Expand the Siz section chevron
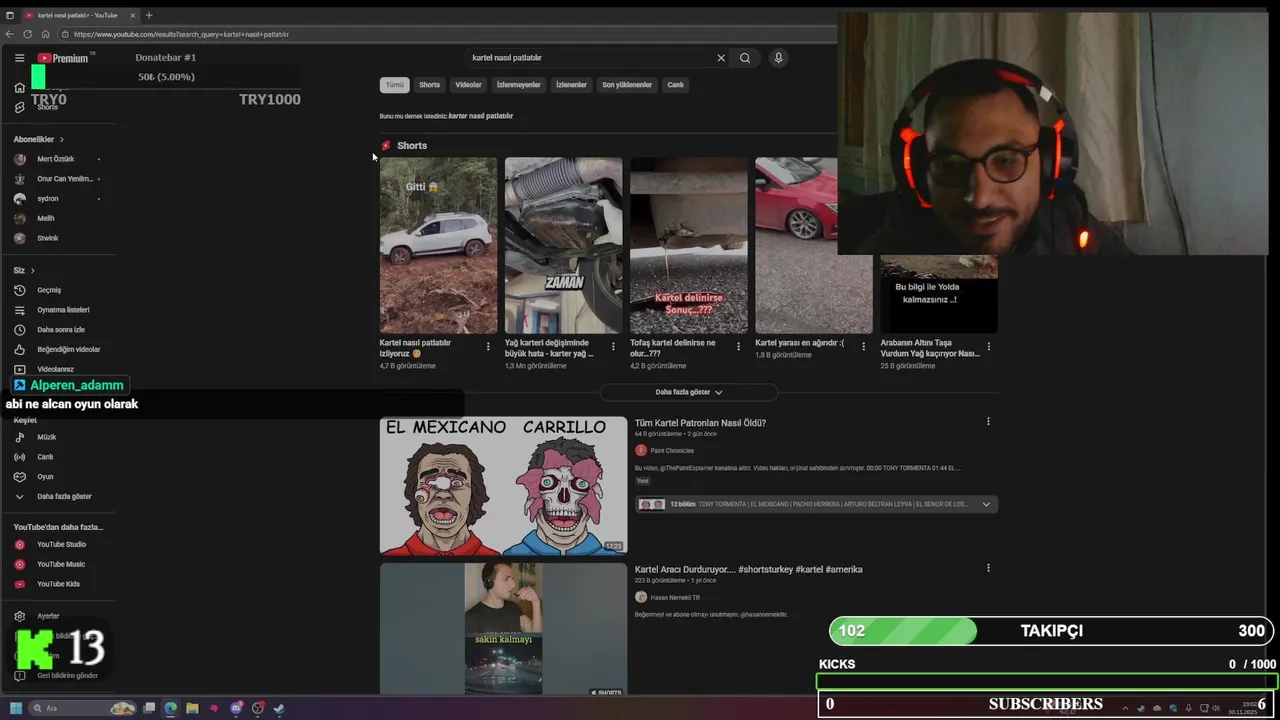The image size is (1280, 720). point(32,271)
